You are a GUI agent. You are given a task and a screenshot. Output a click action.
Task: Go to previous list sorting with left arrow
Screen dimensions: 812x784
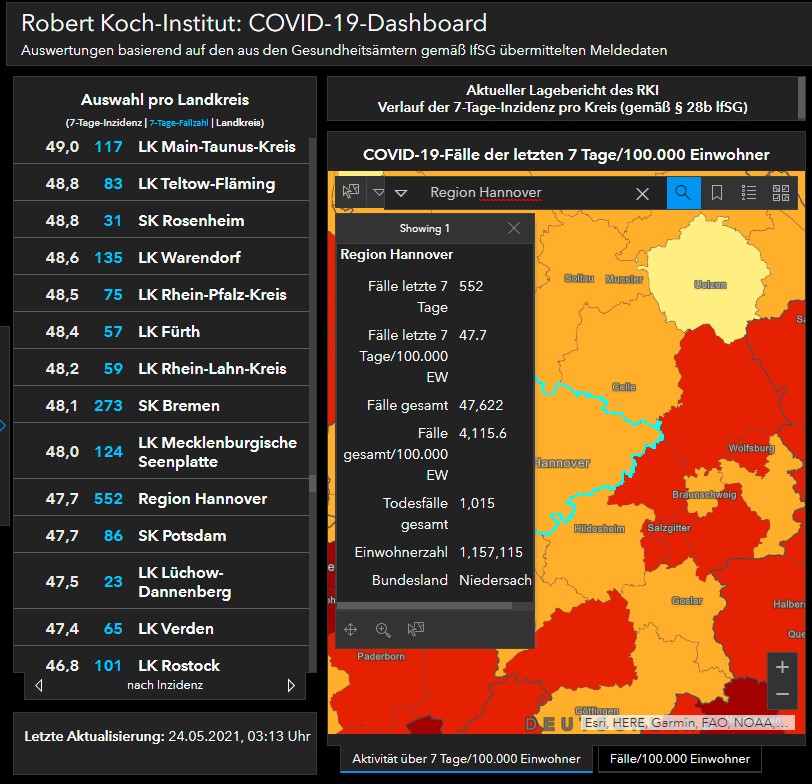coord(39,686)
